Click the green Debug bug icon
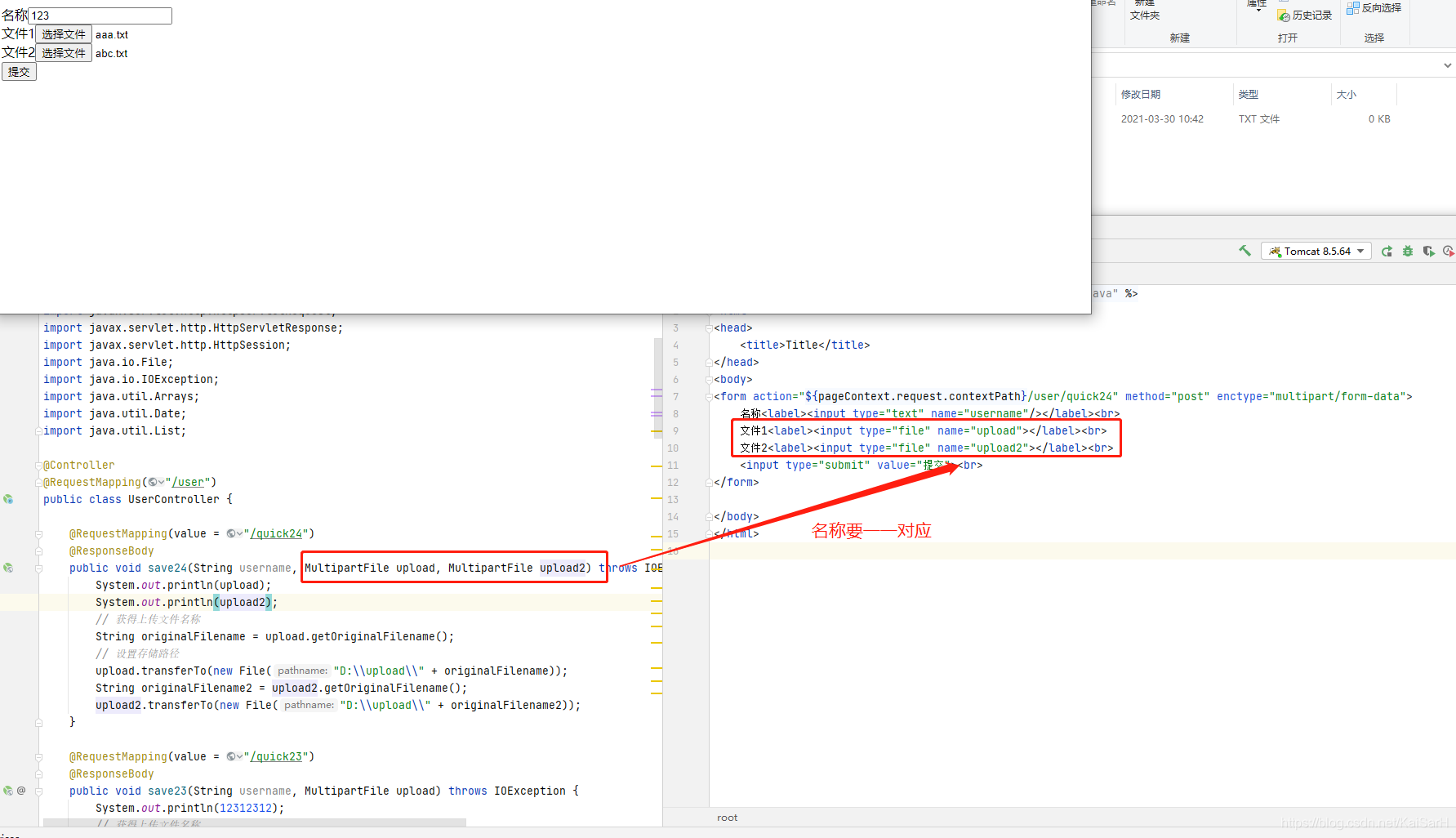Screen dimensions: 1456x838 click(x=1408, y=251)
